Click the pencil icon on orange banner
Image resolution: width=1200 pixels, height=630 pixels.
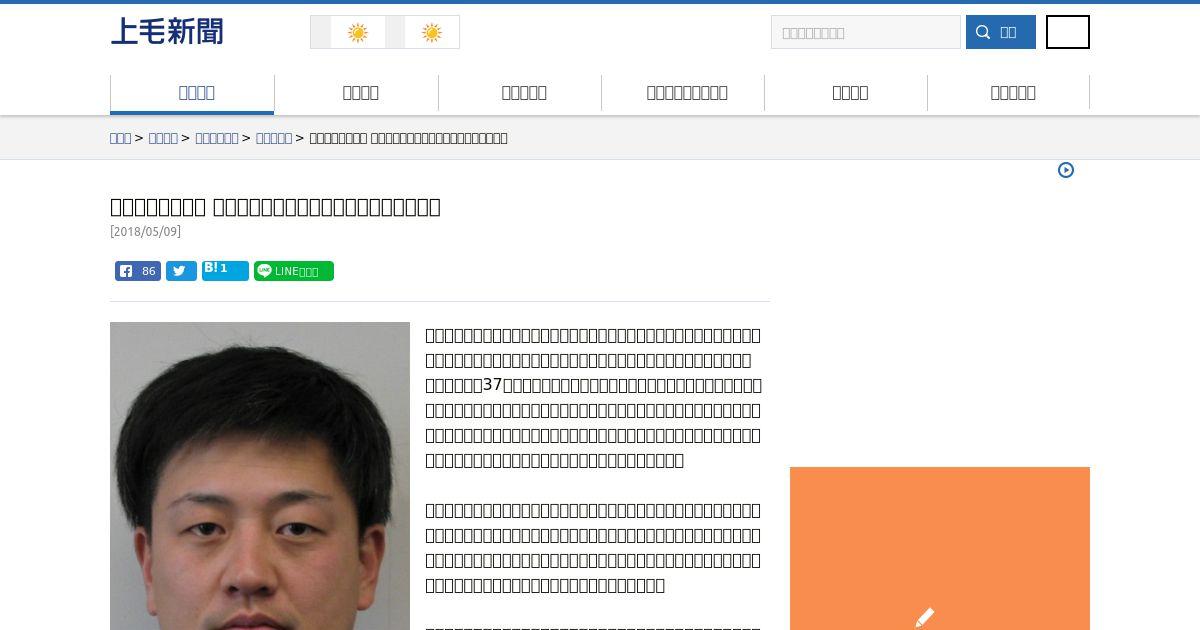click(x=925, y=617)
